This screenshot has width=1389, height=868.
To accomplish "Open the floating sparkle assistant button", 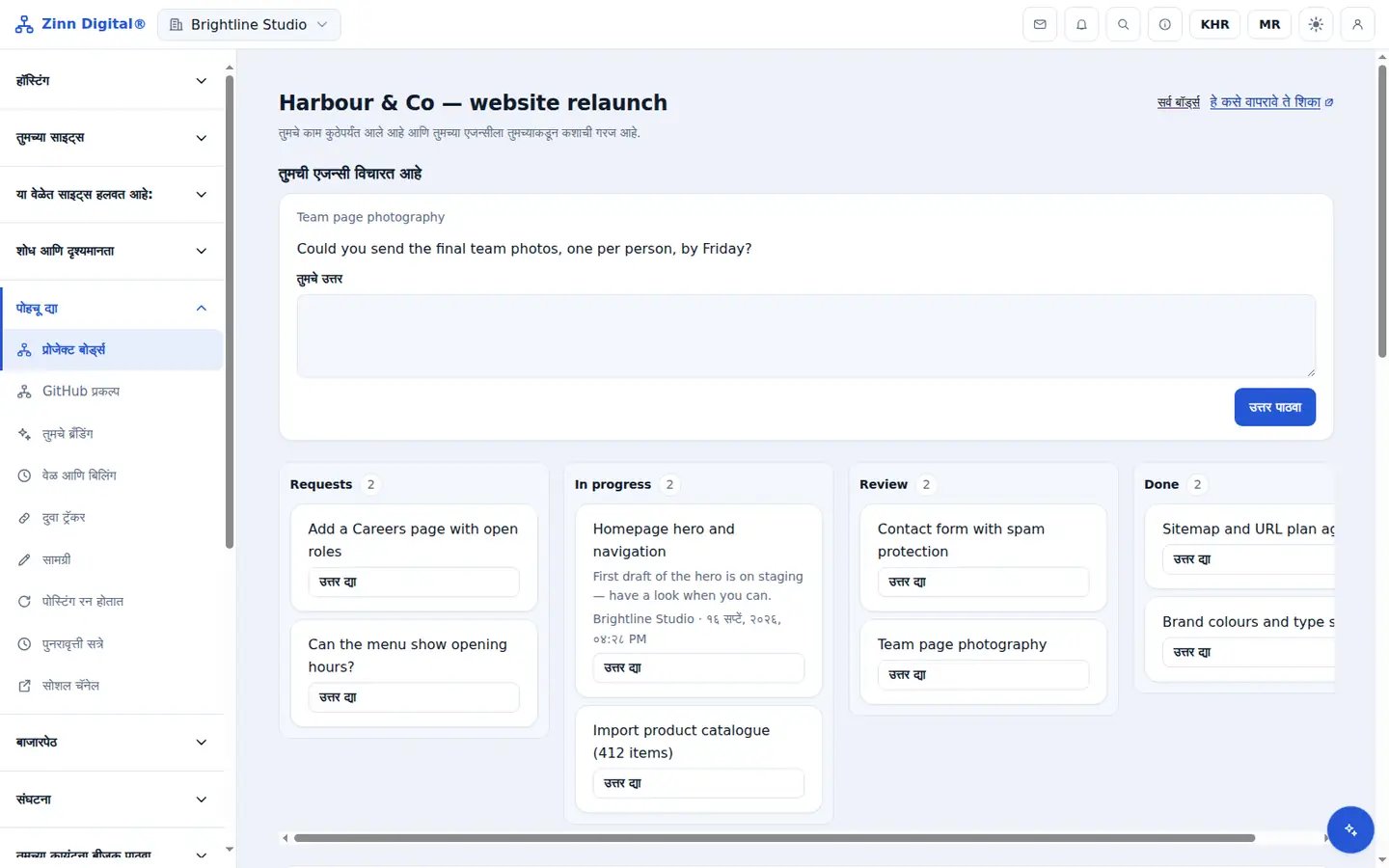I will tap(1350, 829).
